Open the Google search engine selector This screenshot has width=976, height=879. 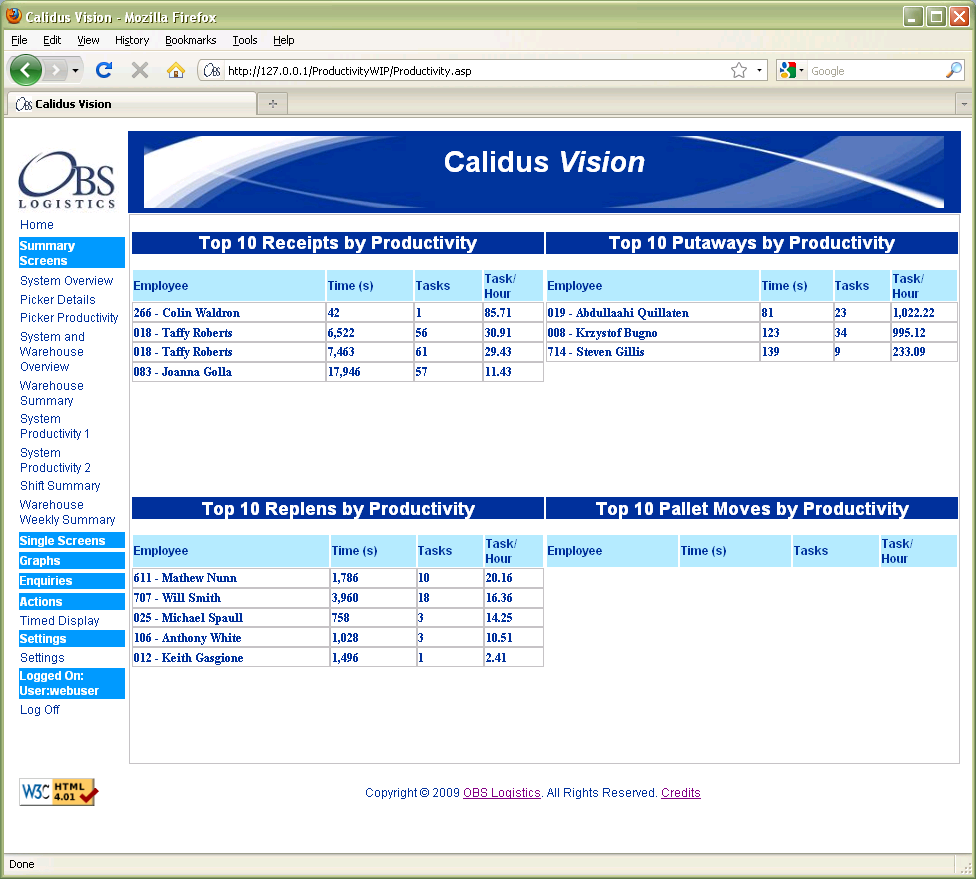pos(792,70)
